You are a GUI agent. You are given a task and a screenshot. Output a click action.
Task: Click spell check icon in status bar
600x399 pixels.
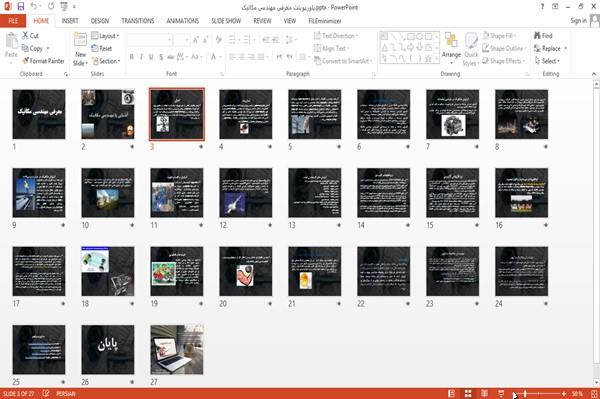point(46,393)
